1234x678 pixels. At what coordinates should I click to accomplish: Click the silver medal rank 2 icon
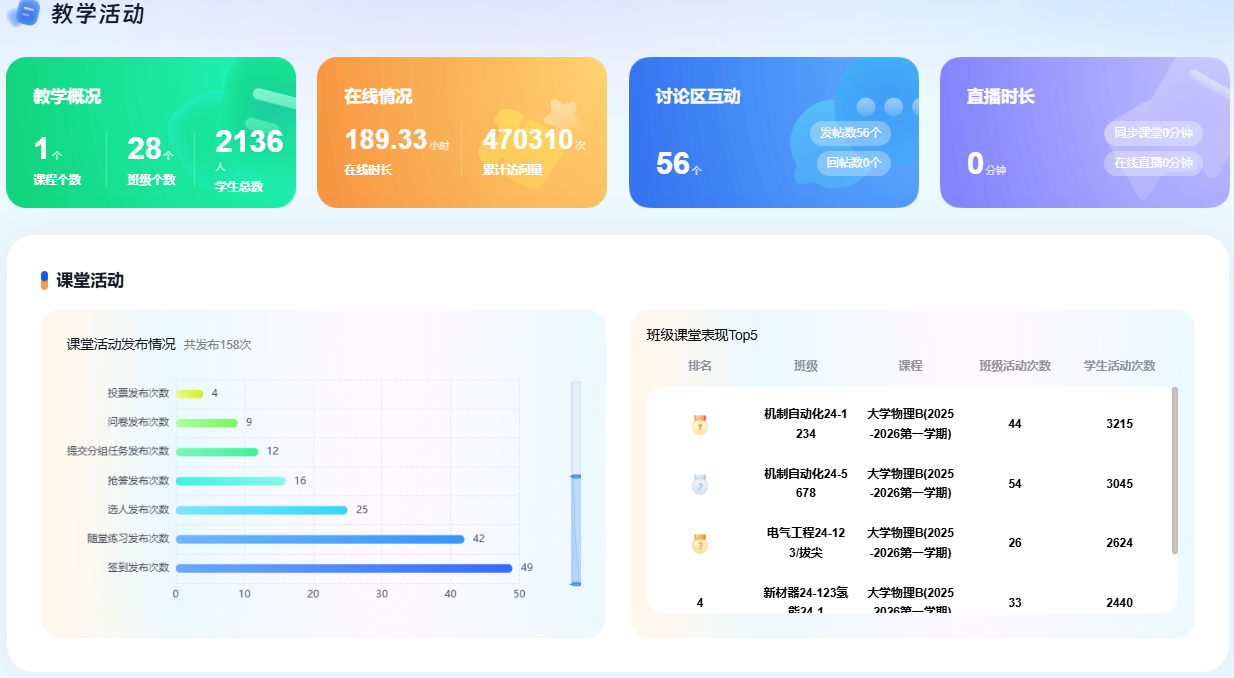[700, 484]
